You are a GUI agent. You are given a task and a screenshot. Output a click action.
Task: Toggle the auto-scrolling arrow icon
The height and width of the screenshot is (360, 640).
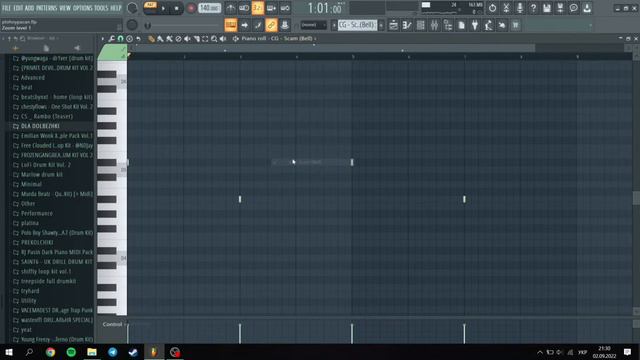tap(244, 25)
